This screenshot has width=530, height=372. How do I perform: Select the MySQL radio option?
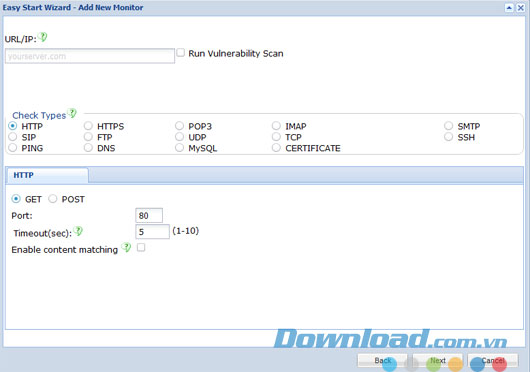pos(179,148)
